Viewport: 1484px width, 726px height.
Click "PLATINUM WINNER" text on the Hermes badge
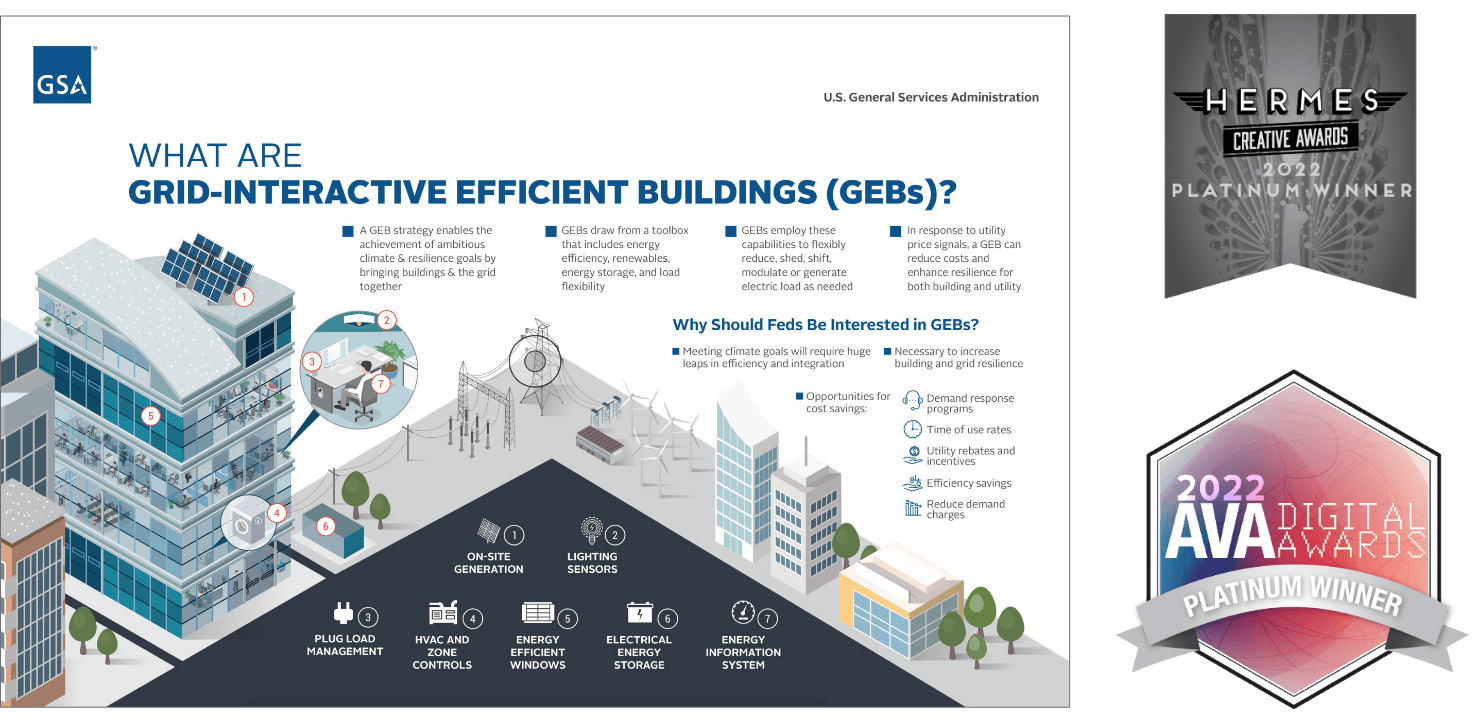[x=1293, y=189]
